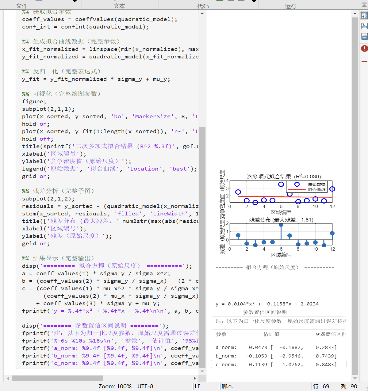
Task: Click the red error indicator icon
Action: 364,49
